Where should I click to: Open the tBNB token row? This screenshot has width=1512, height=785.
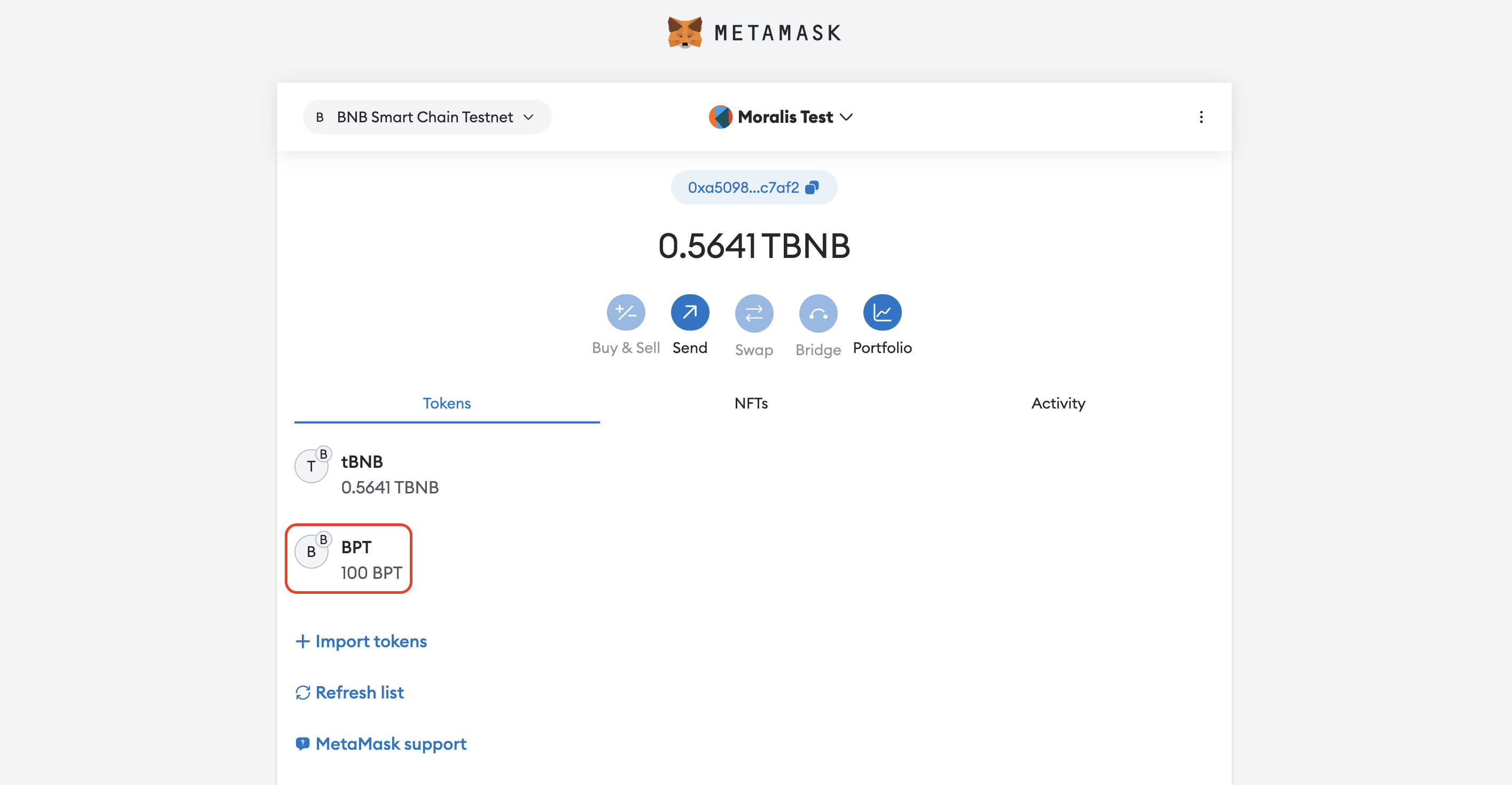pos(754,474)
